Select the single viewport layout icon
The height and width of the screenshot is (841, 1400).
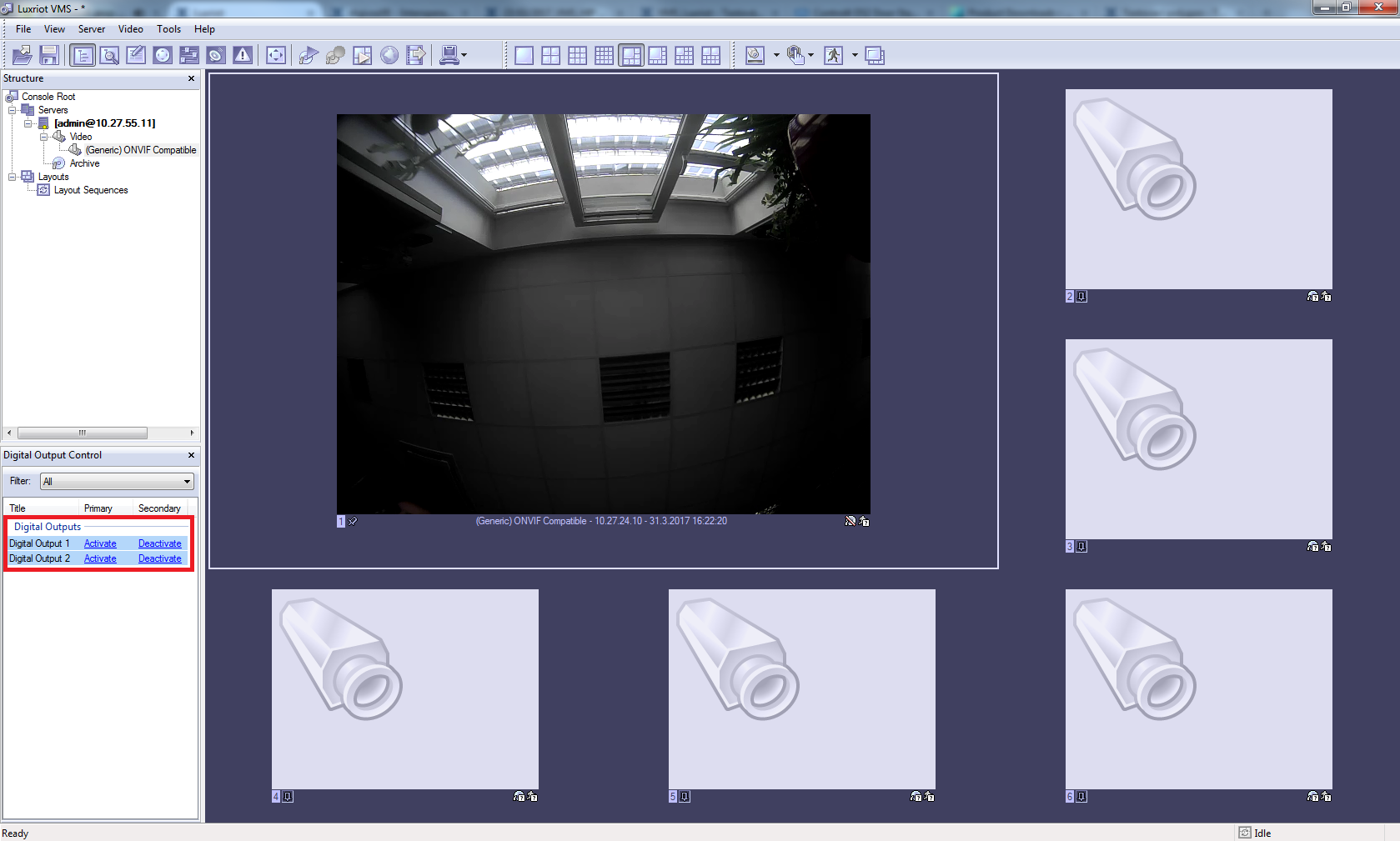(524, 55)
